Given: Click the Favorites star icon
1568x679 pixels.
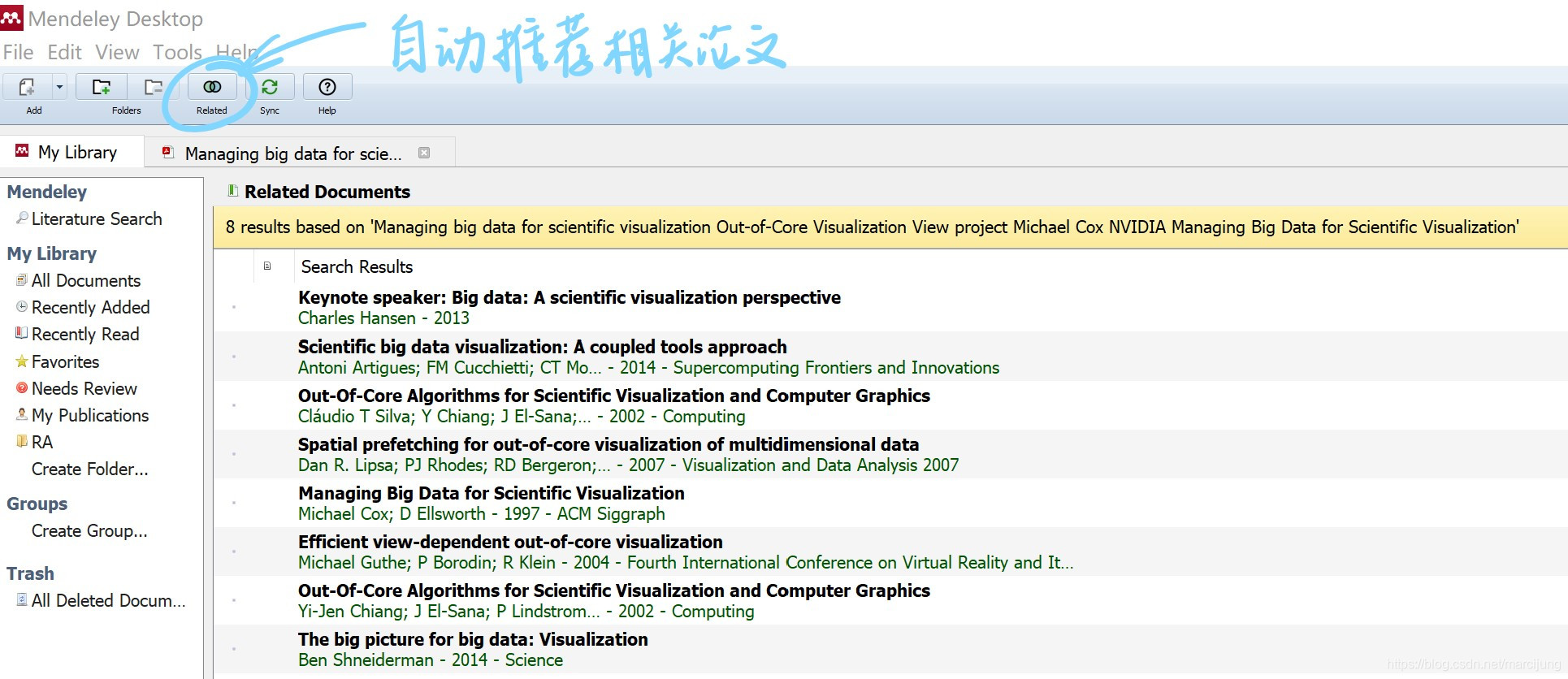Looking at the screenshot, I should tap(22, 361).
